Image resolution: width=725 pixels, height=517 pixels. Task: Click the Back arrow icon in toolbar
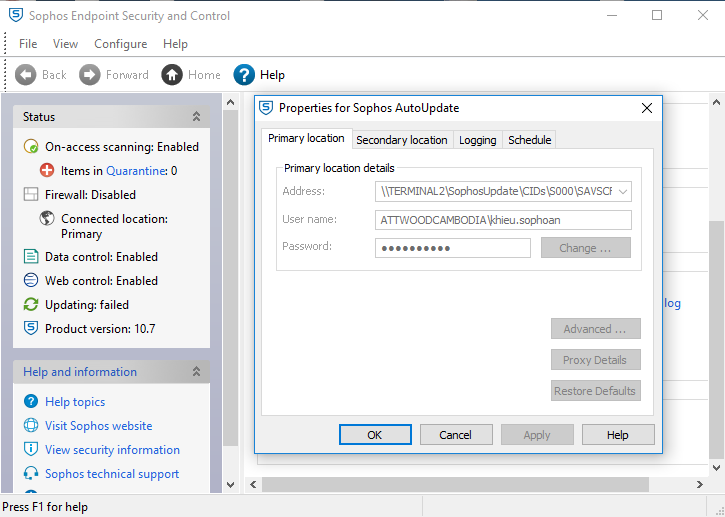tap(25, 74)
